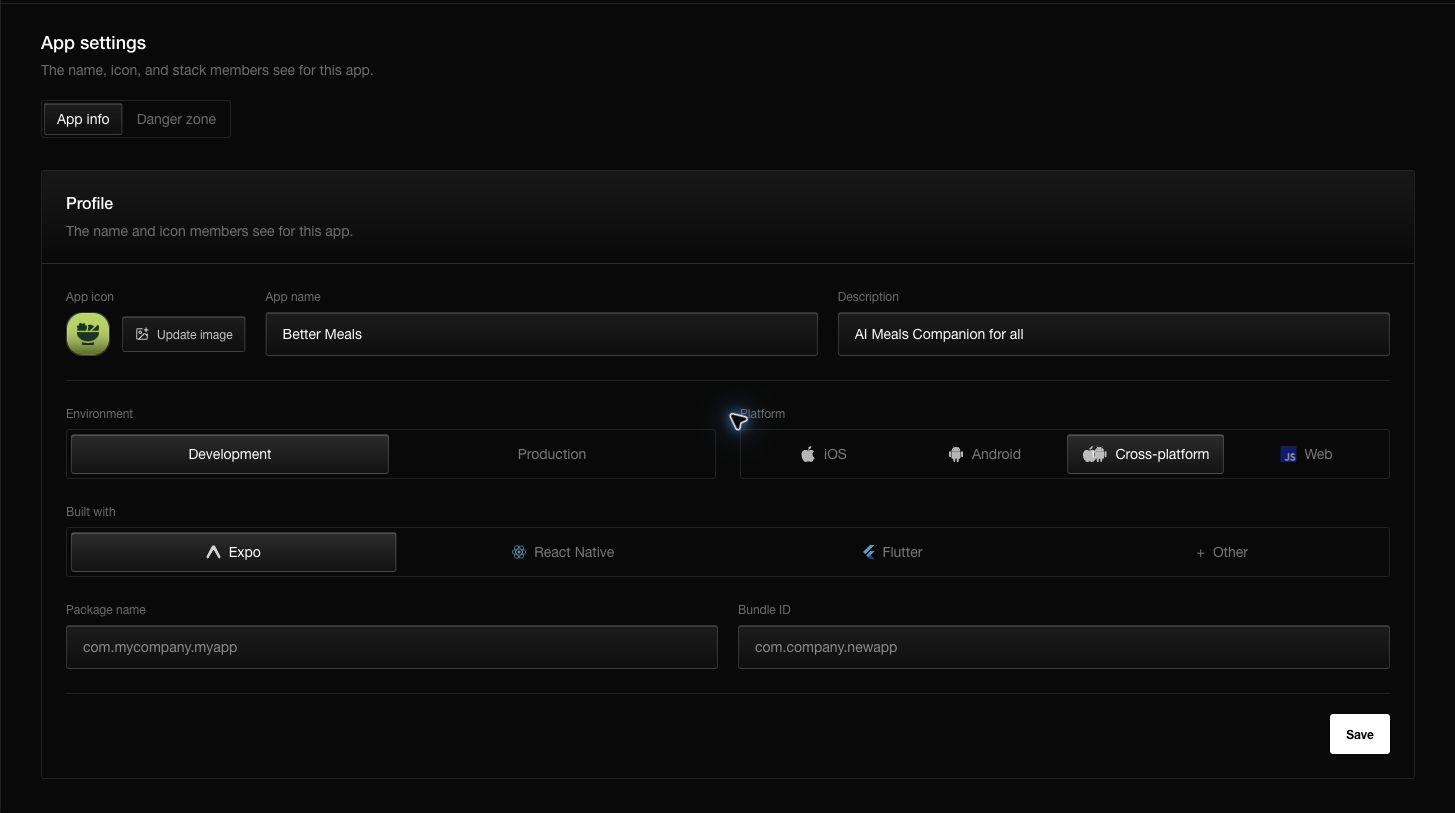The width and height of the screenshot is (1455, 813).
Task: Choose the Android platform option
Action: (x=985, y=454)
